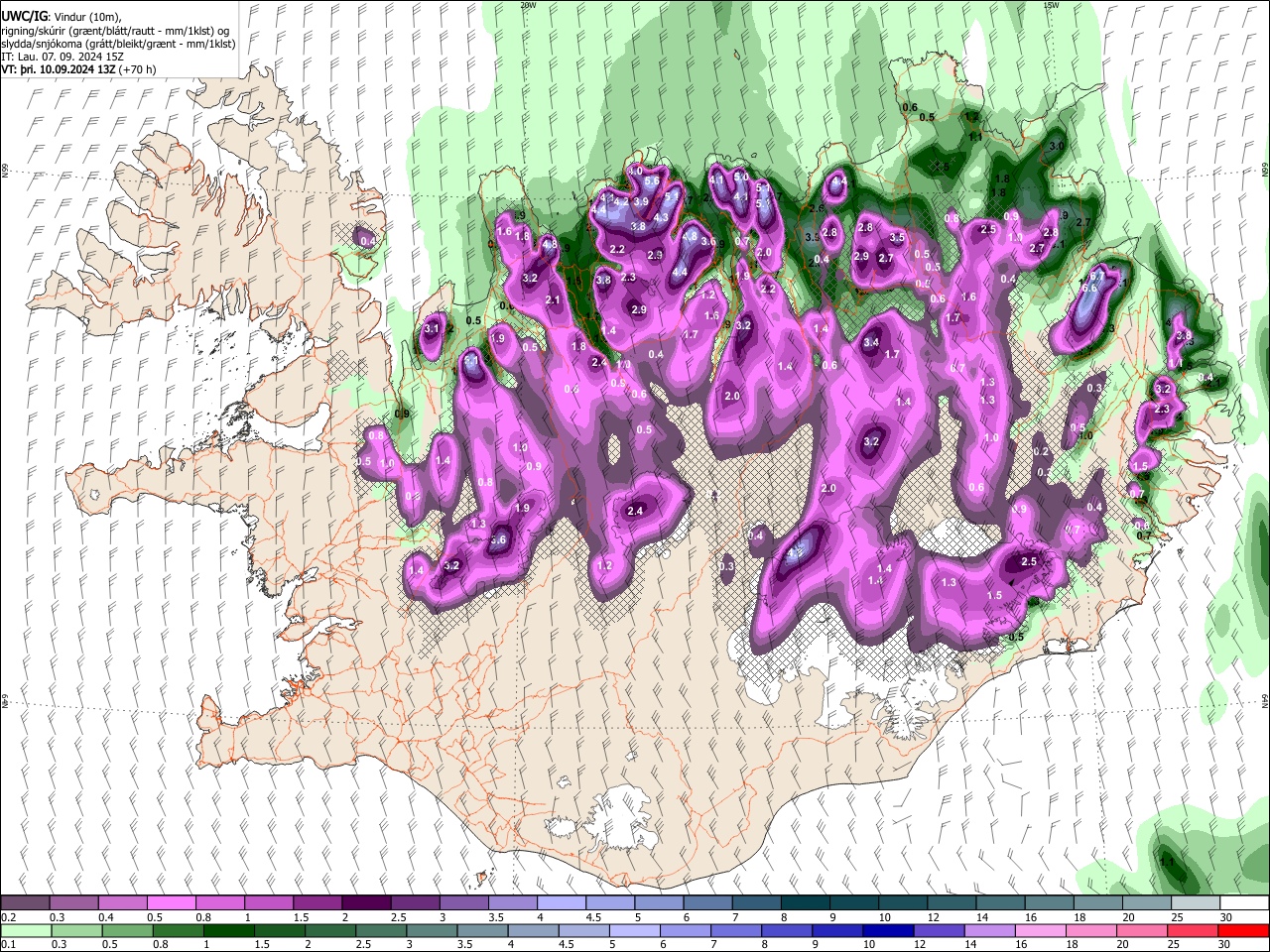Click the bright pink 0.5 snow legend swatch
Screen dimensions: 1270x952
coord(172,903)
